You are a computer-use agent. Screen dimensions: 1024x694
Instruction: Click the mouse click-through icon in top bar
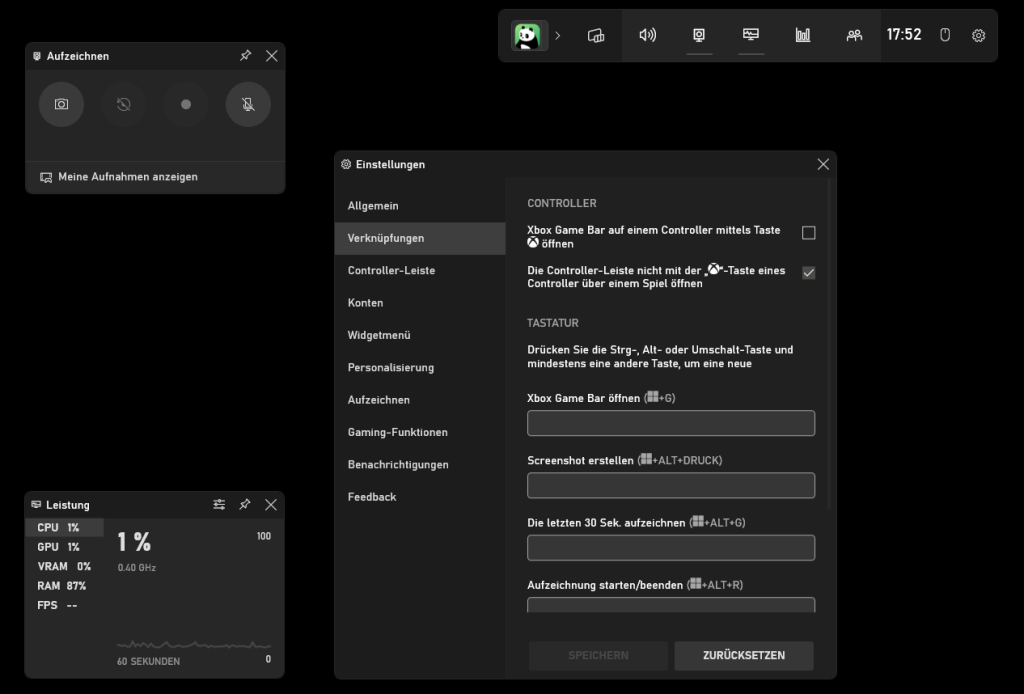945,35
